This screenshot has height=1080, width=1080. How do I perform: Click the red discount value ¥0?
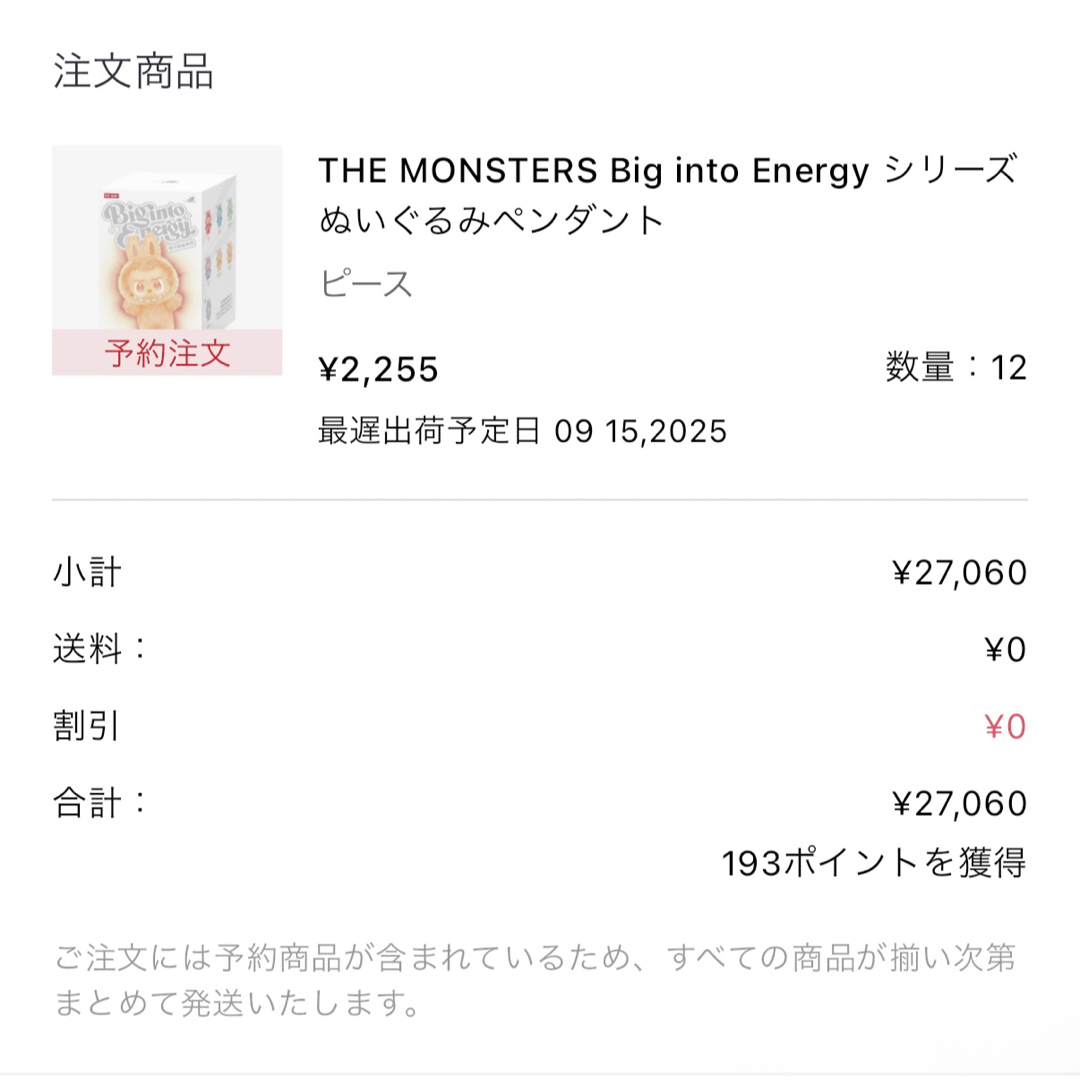1006,727
